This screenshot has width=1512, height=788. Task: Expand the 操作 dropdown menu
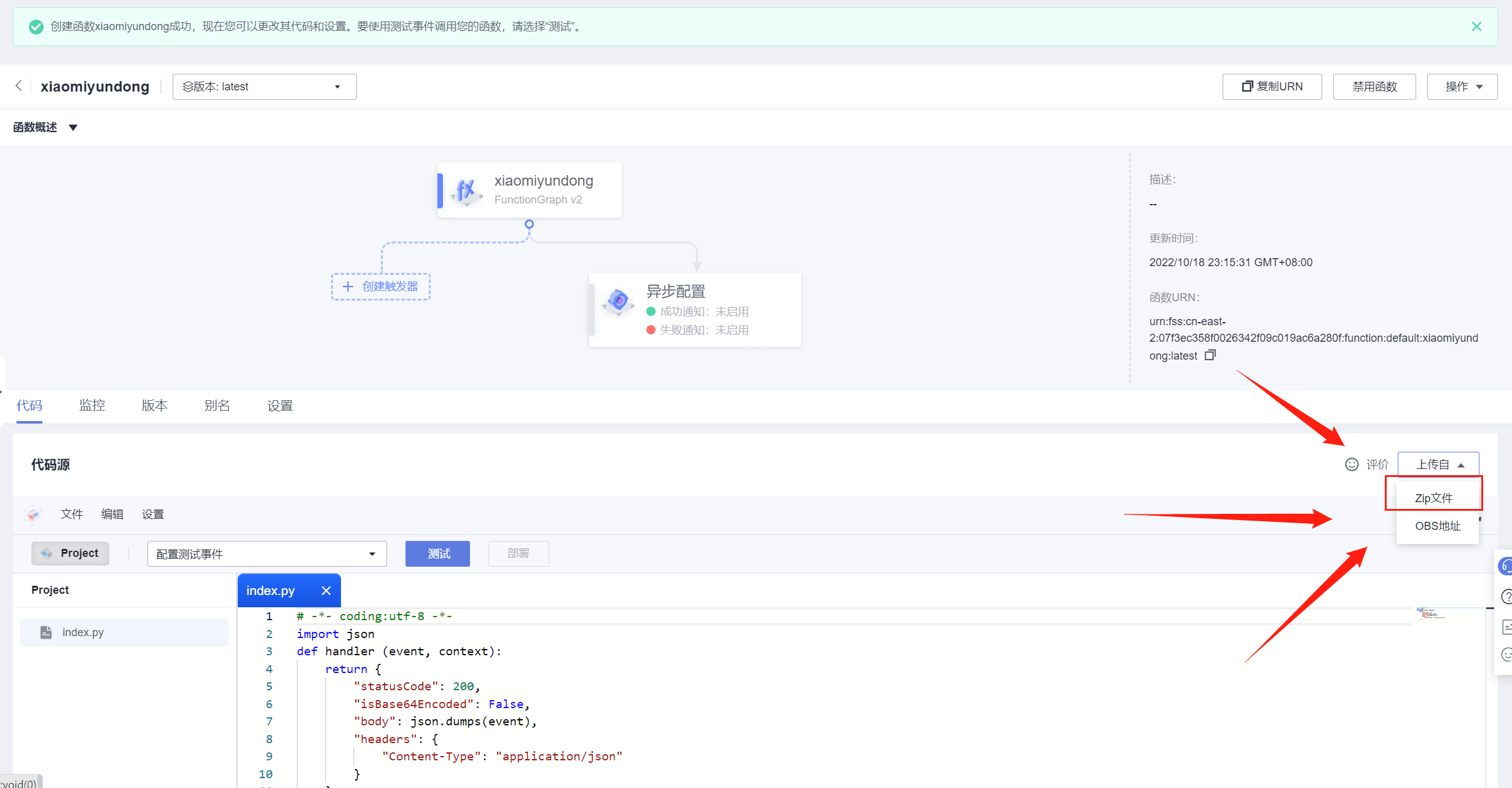[x=1462, y=87]
